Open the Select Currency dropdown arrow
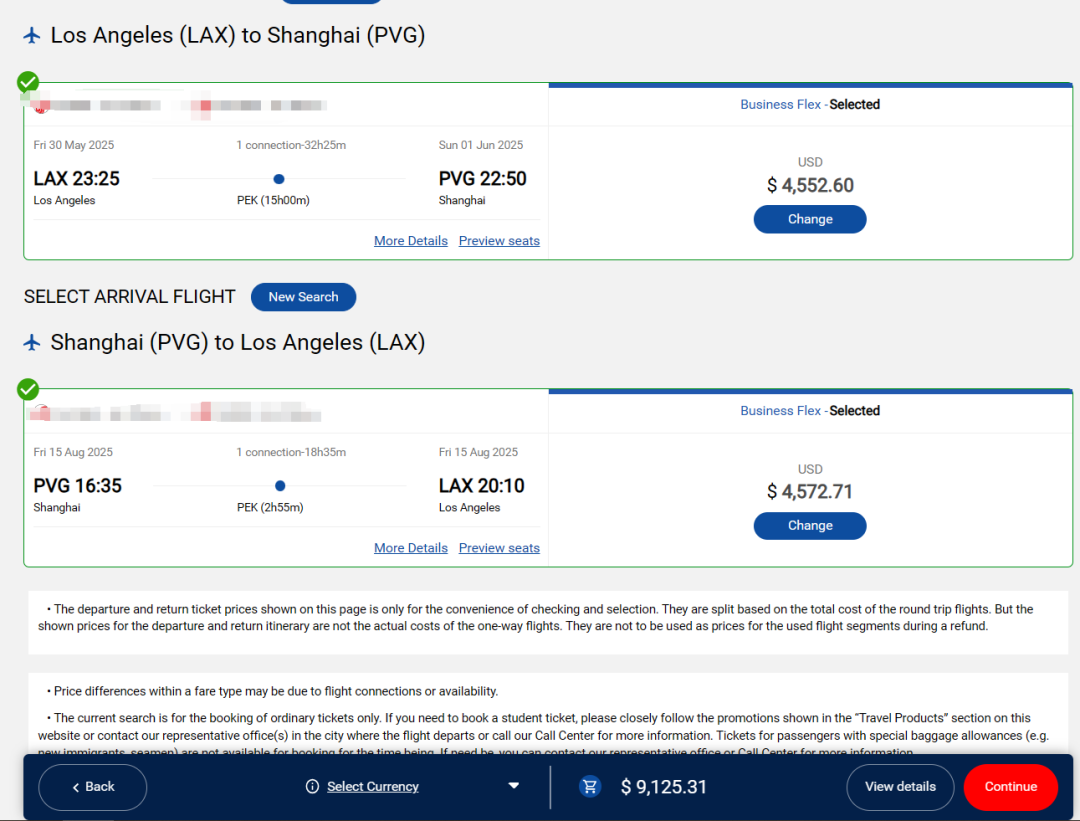Screen dimensions: 1080x821 (514, 786)
